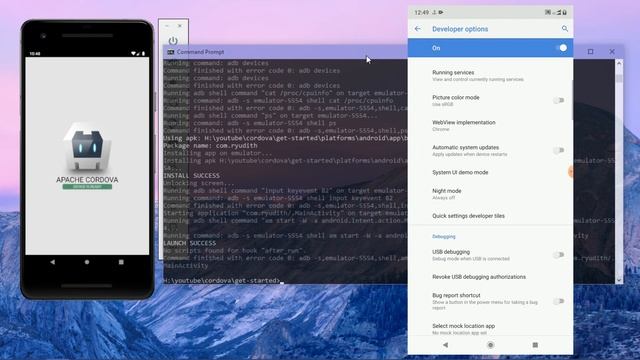
Task: Click the command prompt input line
Action: 223,281
